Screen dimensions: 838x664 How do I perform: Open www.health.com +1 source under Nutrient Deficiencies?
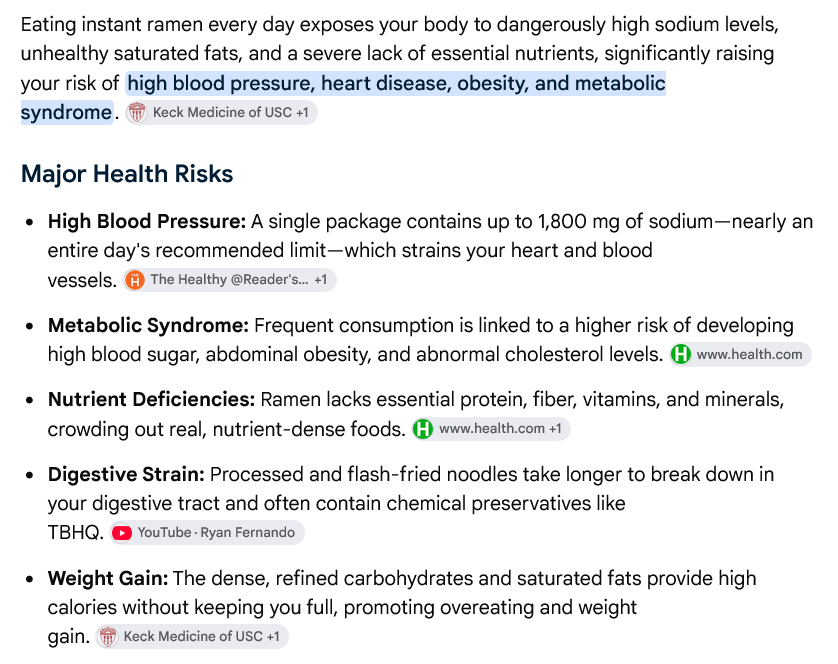pos(491,429)
